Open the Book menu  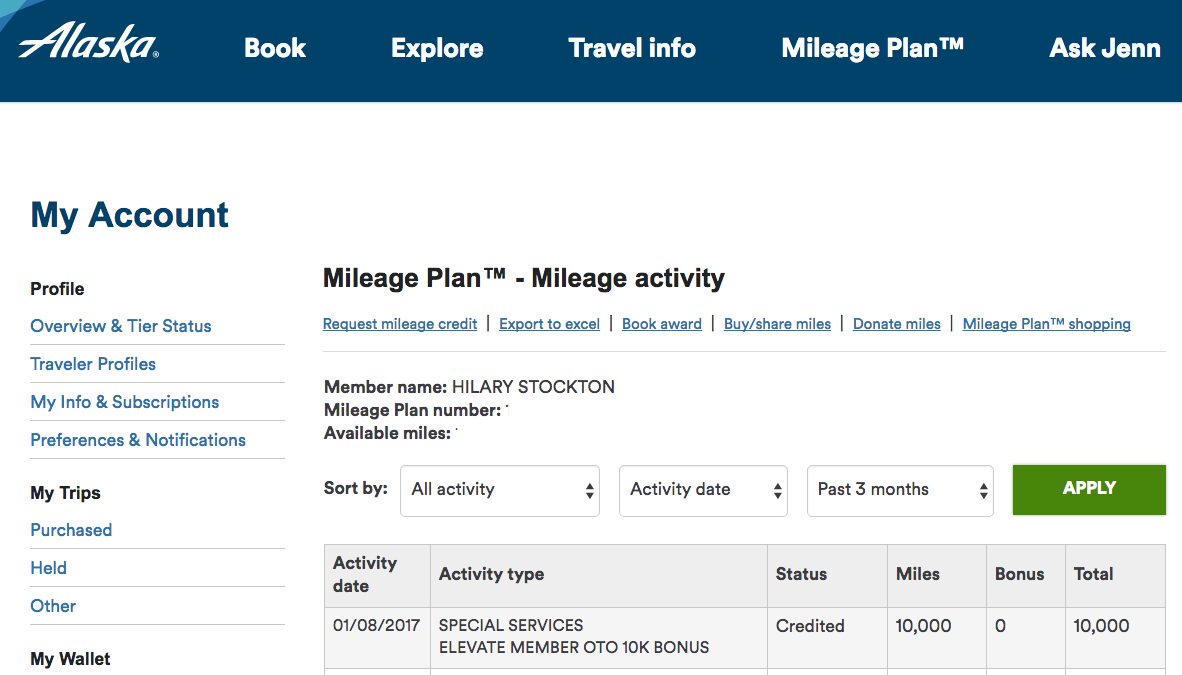tap(274, 48)
